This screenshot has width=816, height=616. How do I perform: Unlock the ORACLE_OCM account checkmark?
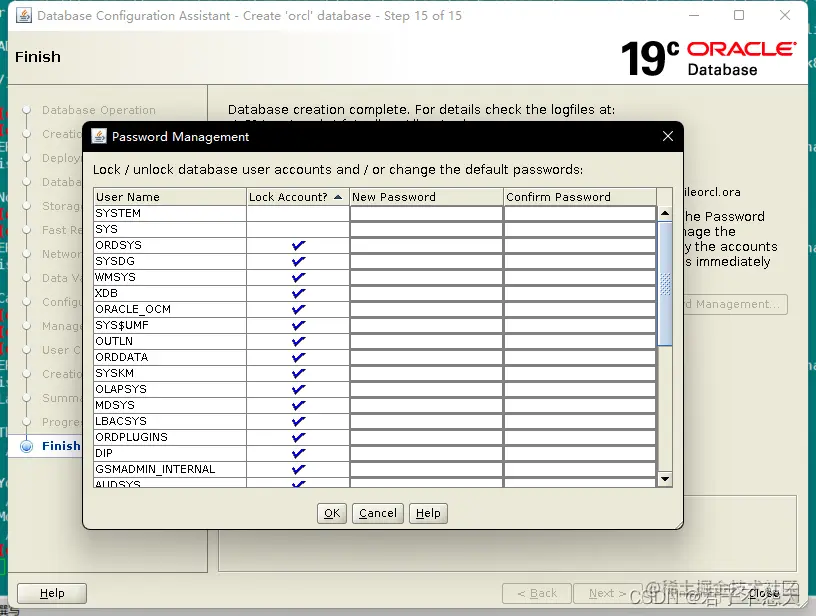click(x=298, y=309)
